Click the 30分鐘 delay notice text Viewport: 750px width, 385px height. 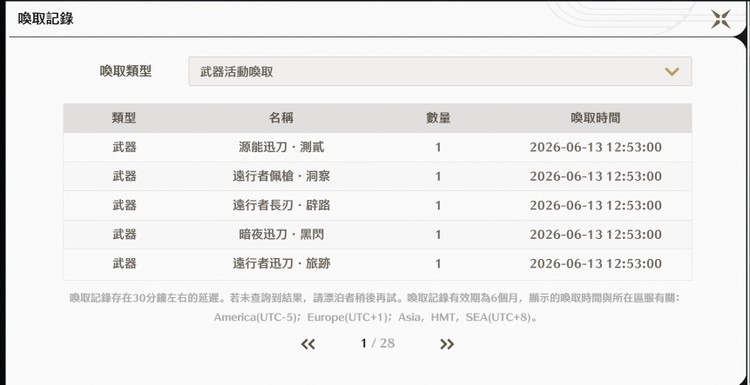tap(375, 298)
